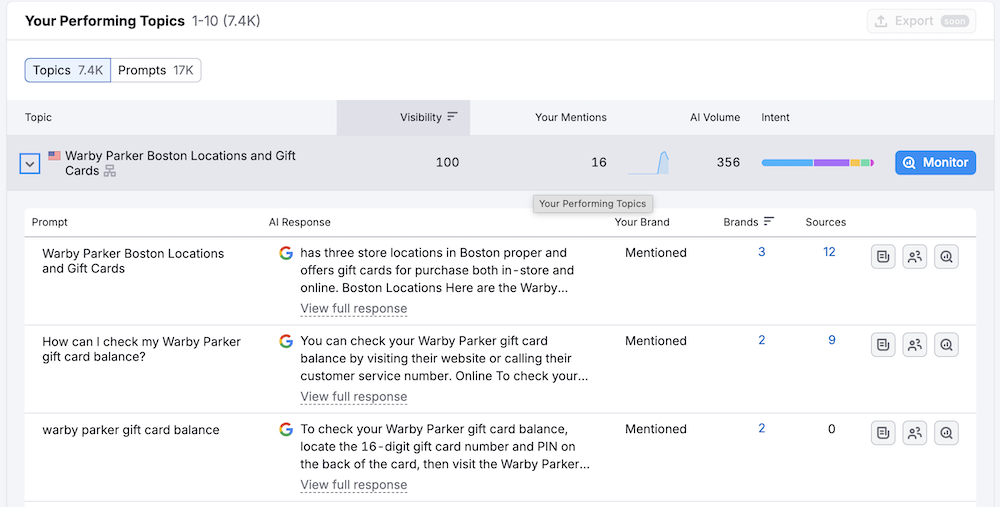View full response for "warby parker gift card balance"
1000x507 pixels.
(x=353, y=485)
